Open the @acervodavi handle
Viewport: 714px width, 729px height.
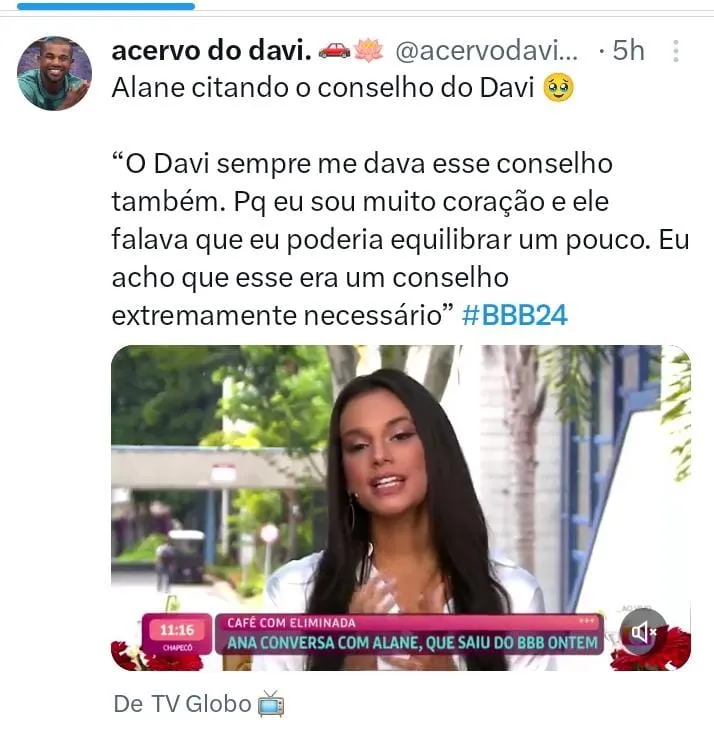coord(486,50)
